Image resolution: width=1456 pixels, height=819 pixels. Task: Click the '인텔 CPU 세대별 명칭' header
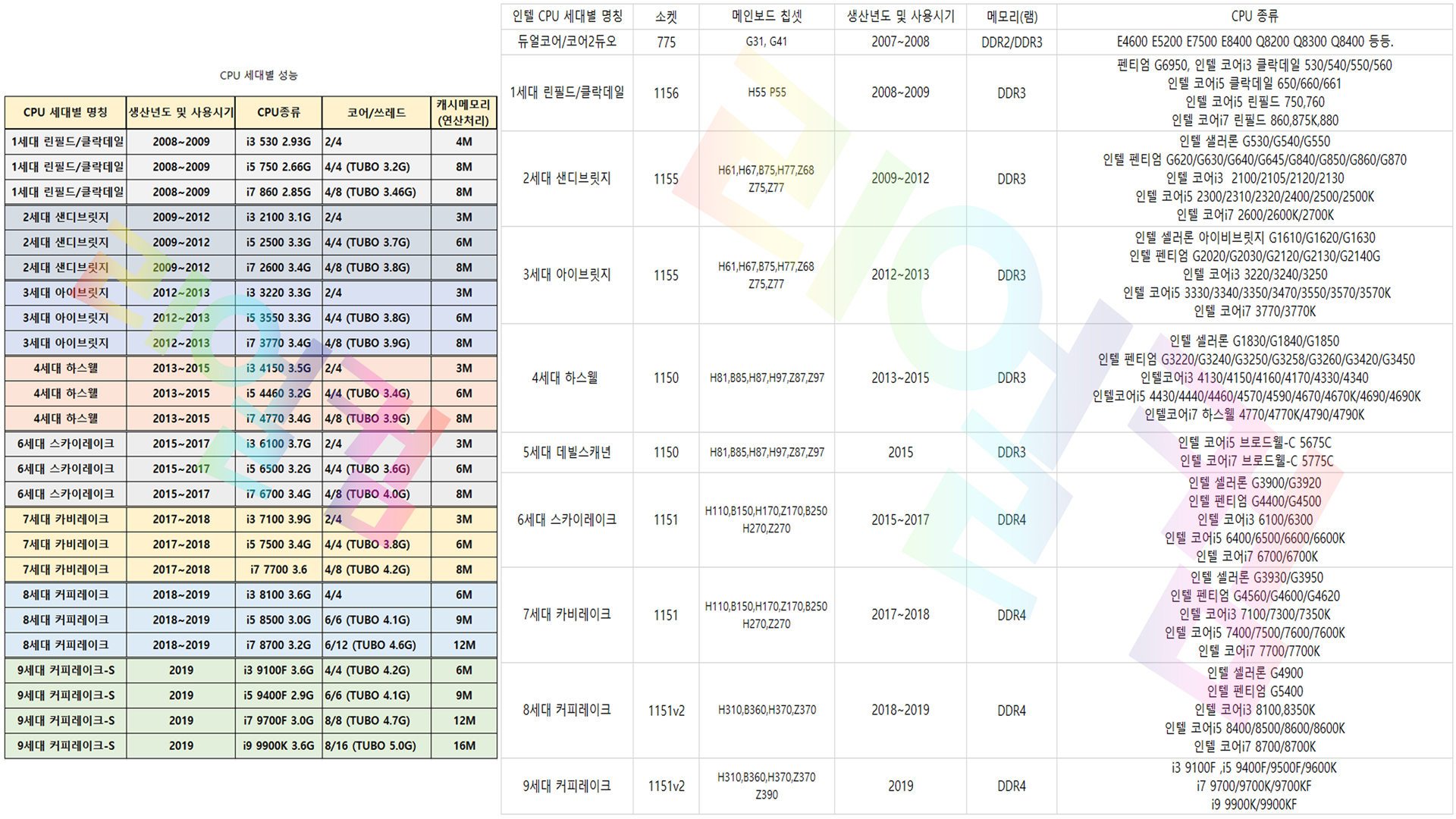[567, 16]
